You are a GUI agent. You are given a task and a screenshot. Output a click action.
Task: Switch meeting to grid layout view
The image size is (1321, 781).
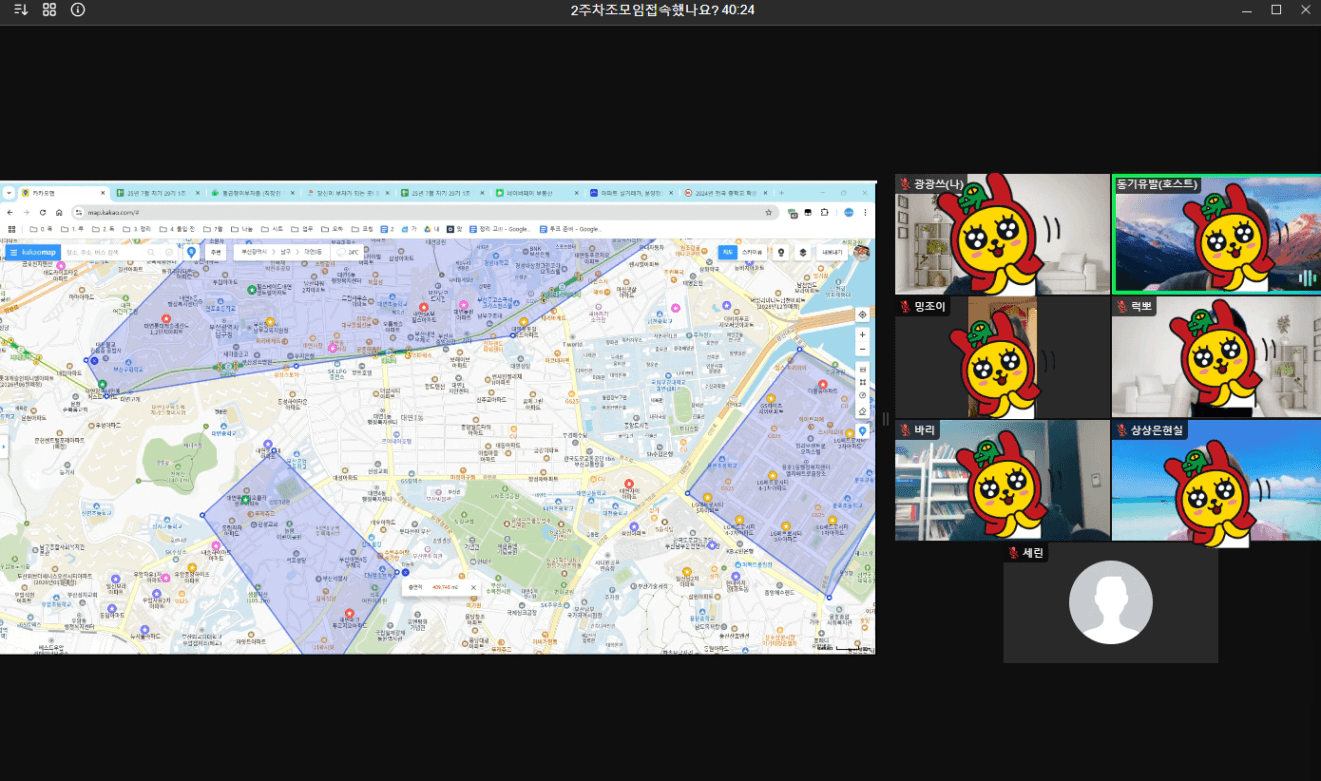tap(49, 10)
